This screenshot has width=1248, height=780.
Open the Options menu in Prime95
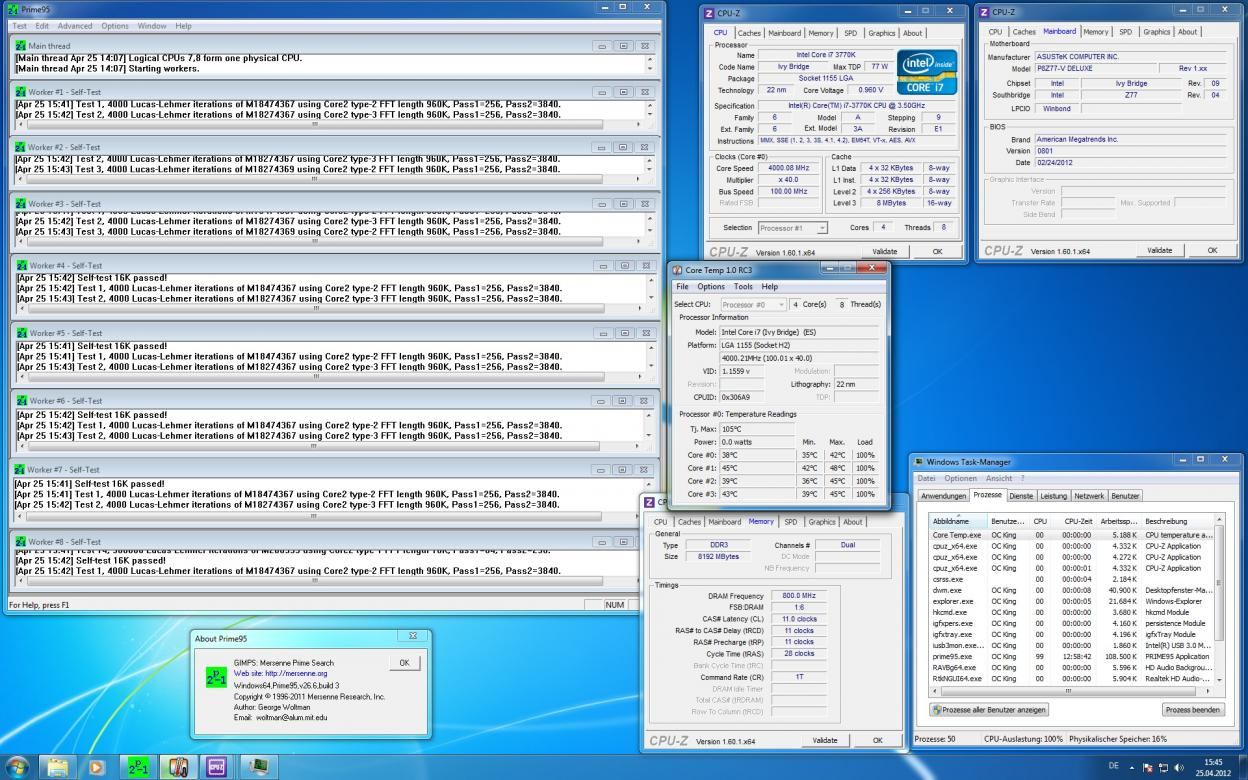pyautogui.click(x=115, y=25)
